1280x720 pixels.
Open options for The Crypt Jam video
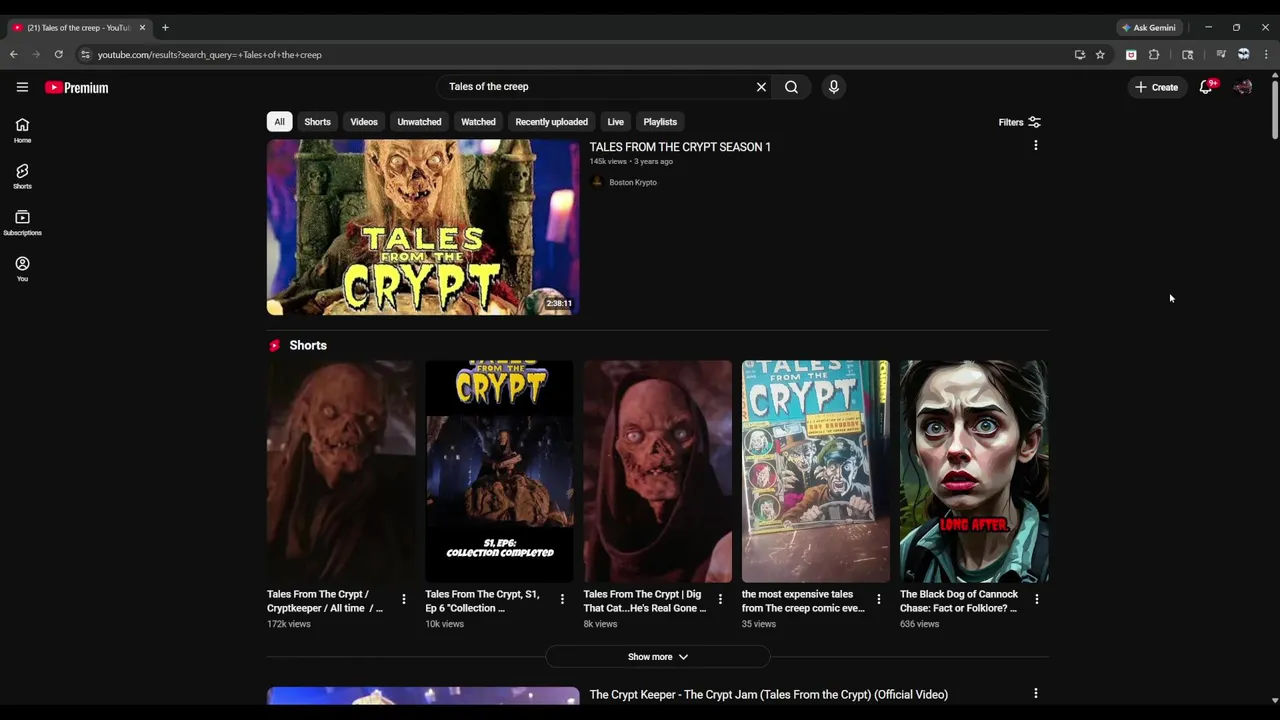[1035, 693]
